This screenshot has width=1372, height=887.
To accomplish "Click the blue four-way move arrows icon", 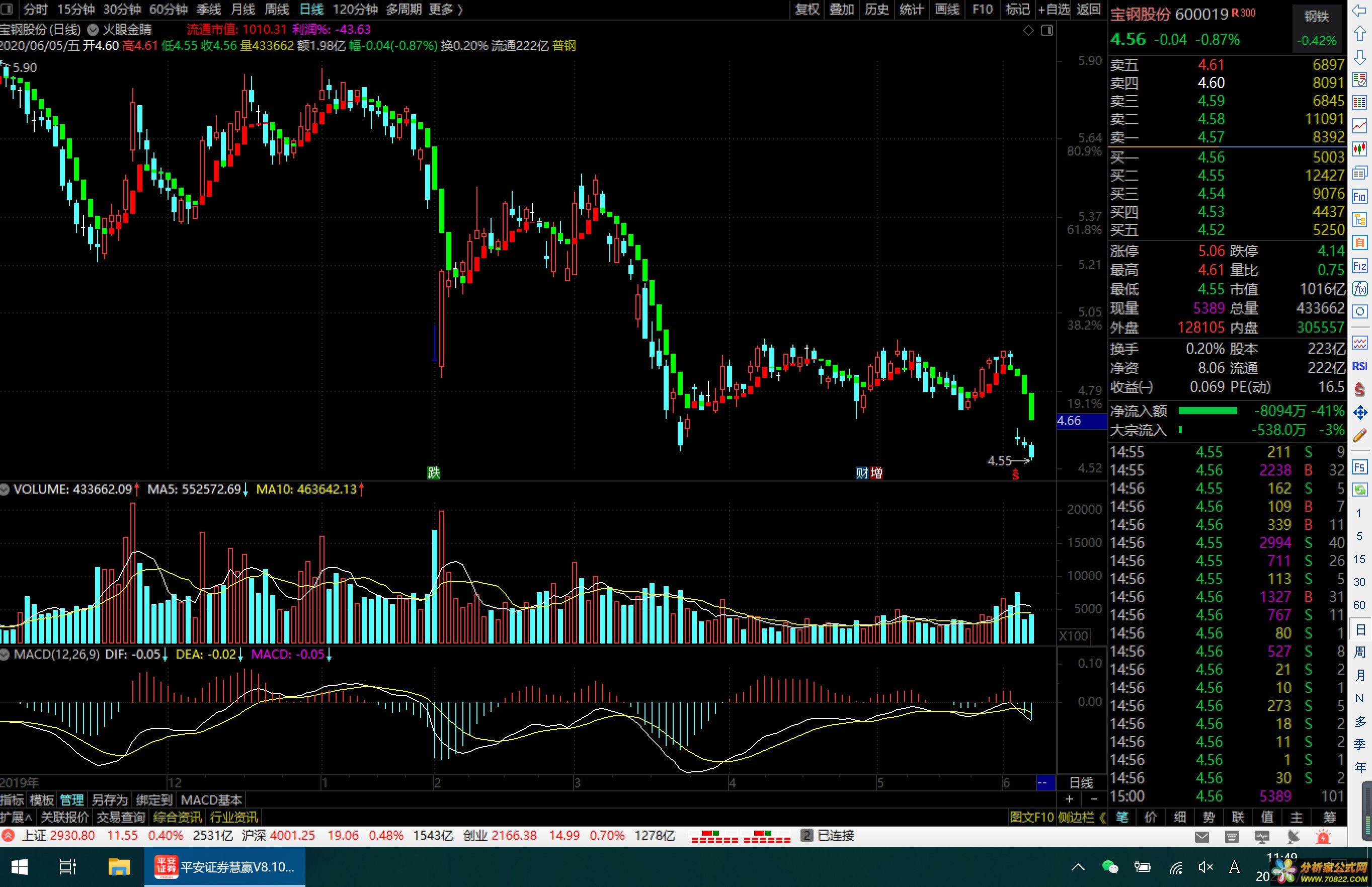I will click(x=1359, y=413).
